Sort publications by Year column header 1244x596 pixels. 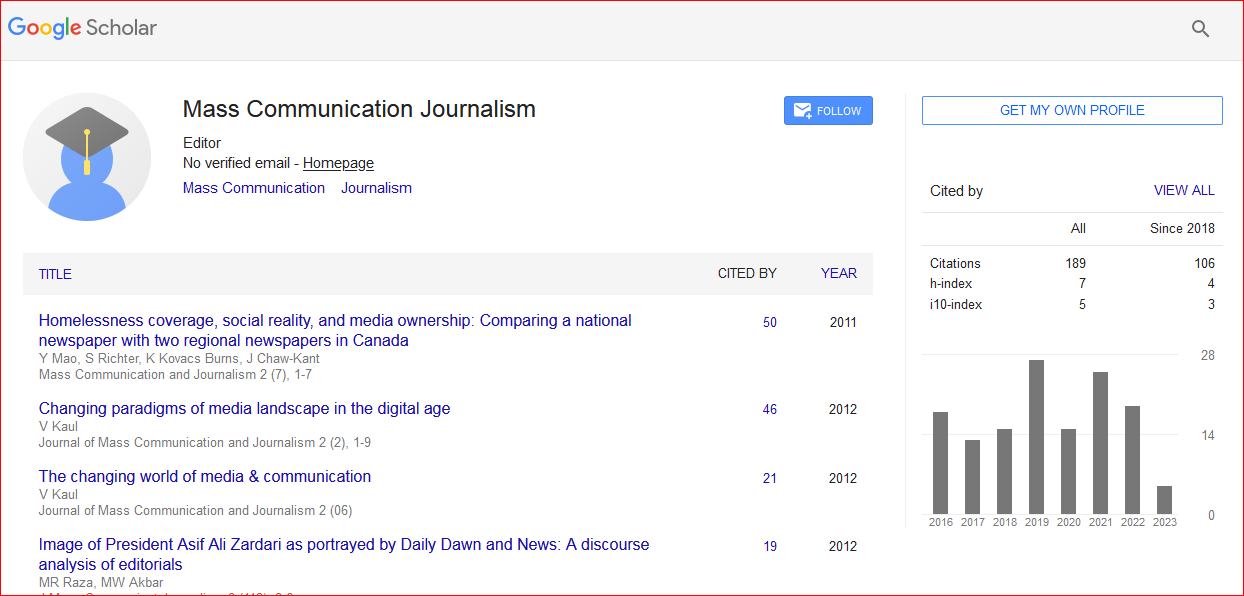838,273
